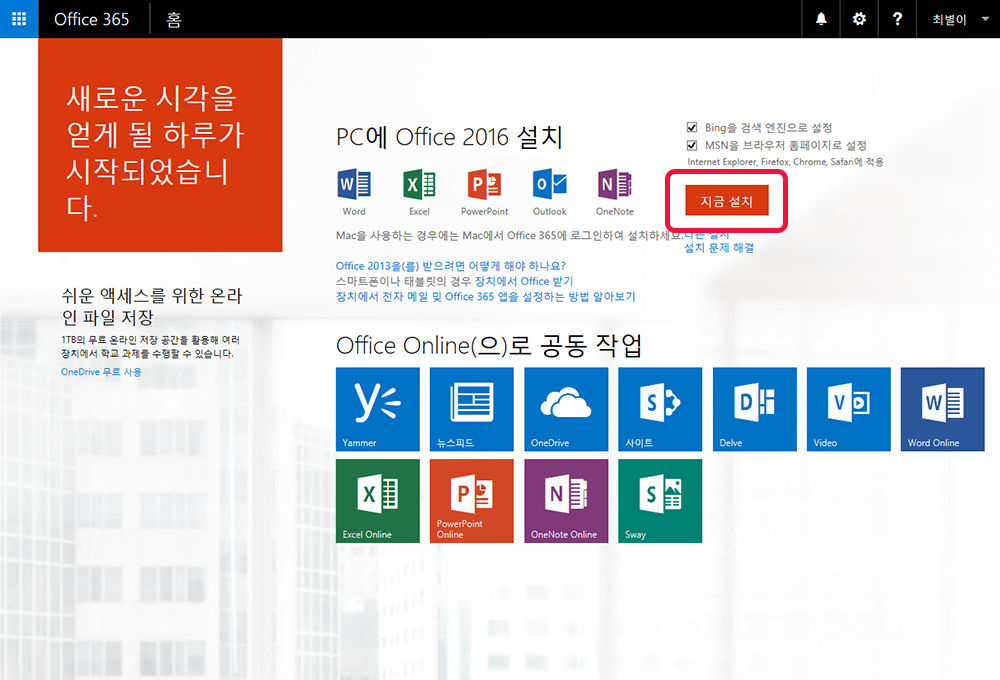Screen dimensions: 1000x680
Task: Click the Office 365 title
Action: (91, 19)
